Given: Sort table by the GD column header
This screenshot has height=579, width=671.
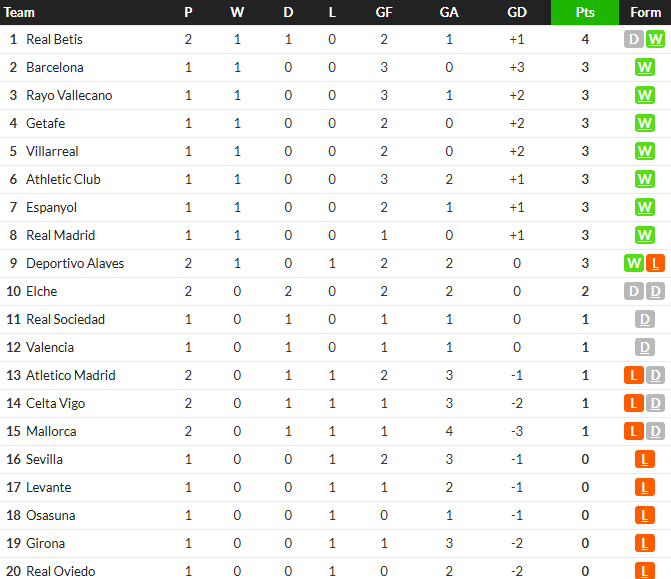Looking at the screenshot, I should click(x=517, y=12).
